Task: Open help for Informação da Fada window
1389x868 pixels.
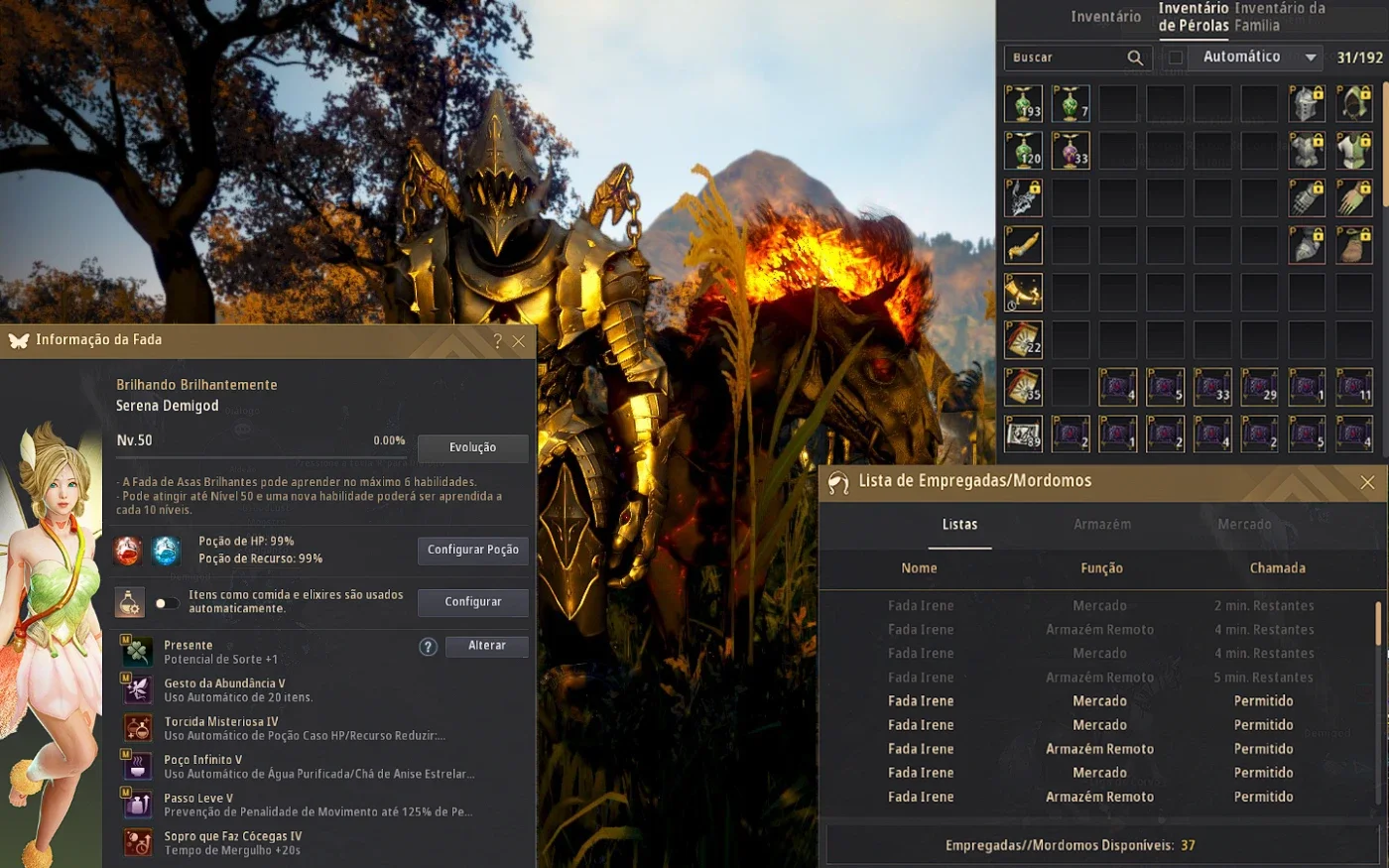Action: (497, 341)
